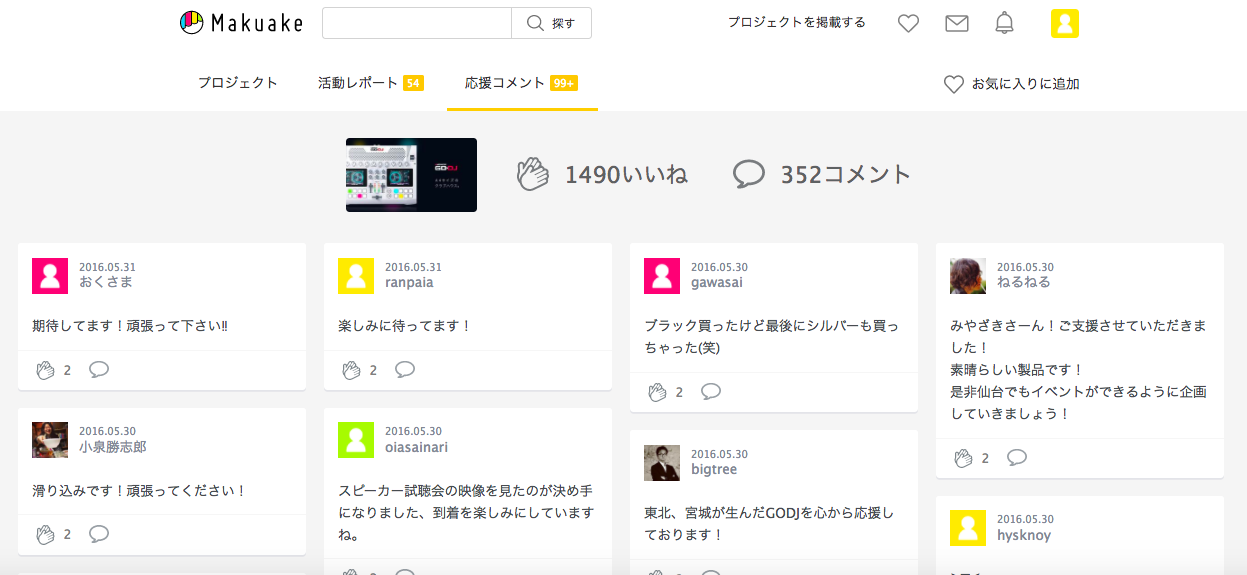Open username bigtree
The width and height of the screenshot is (1247, 575).
(x=714, y=470)
